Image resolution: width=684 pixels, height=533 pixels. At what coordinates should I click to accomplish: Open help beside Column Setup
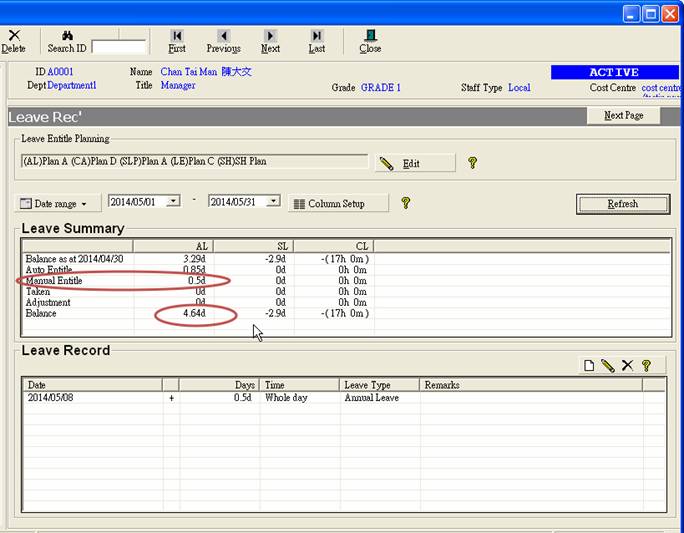[x=406, y=203]
